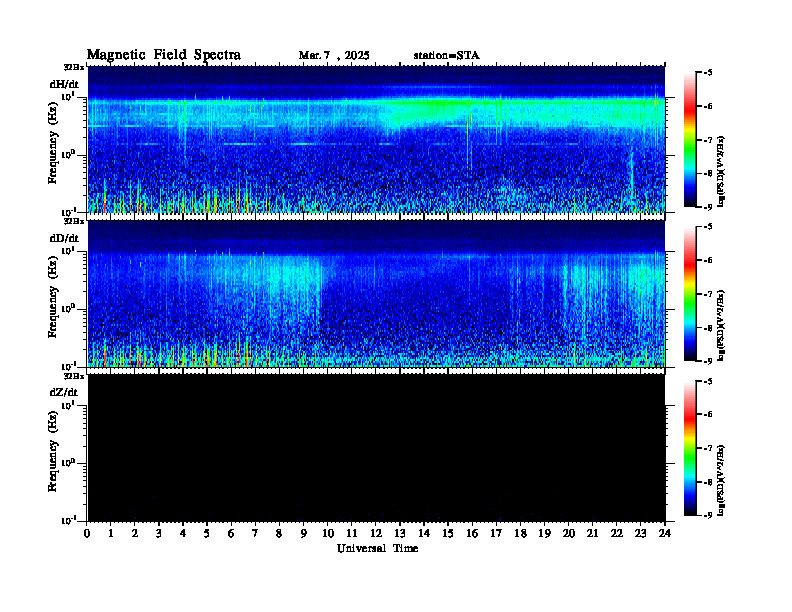Click hour tick label "21" on time axis

(x=592, y=534)
